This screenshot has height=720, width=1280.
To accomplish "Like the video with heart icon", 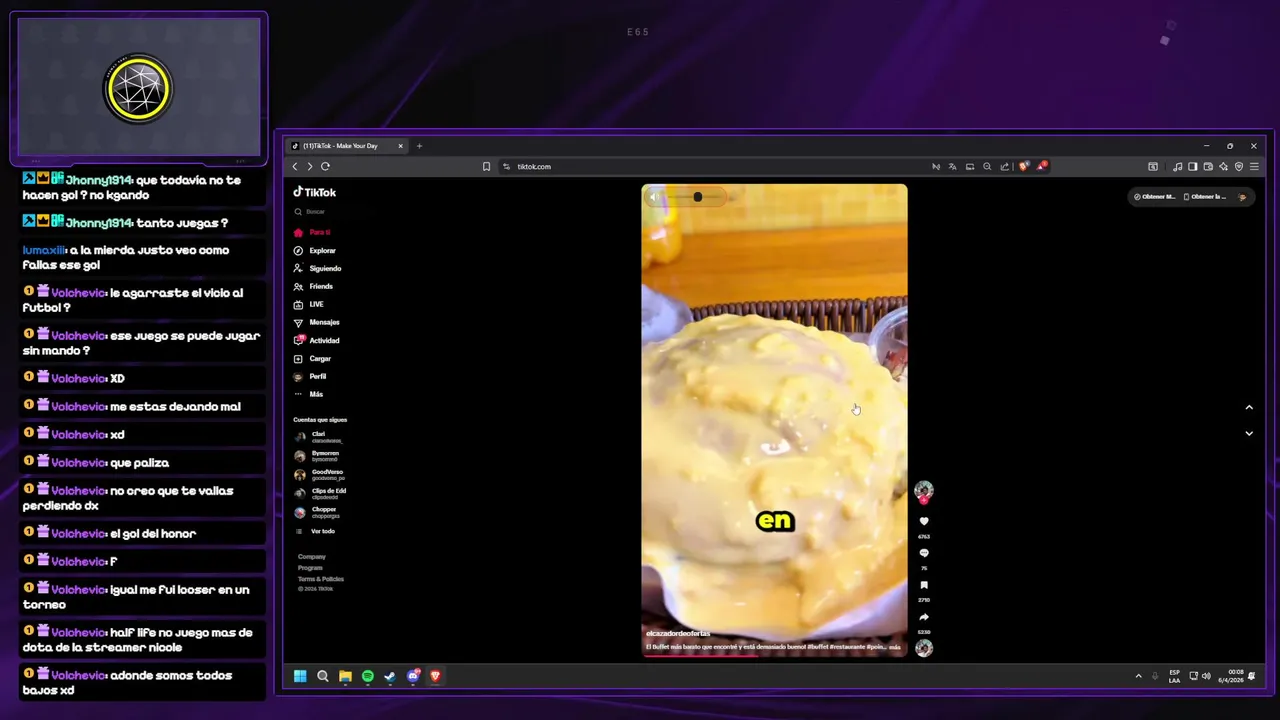I will (x=924, y=521).
